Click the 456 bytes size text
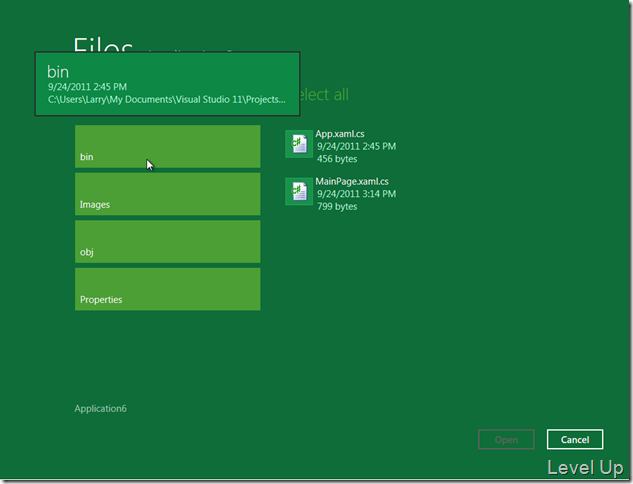The image size is (633, 484). coord(337,159)
